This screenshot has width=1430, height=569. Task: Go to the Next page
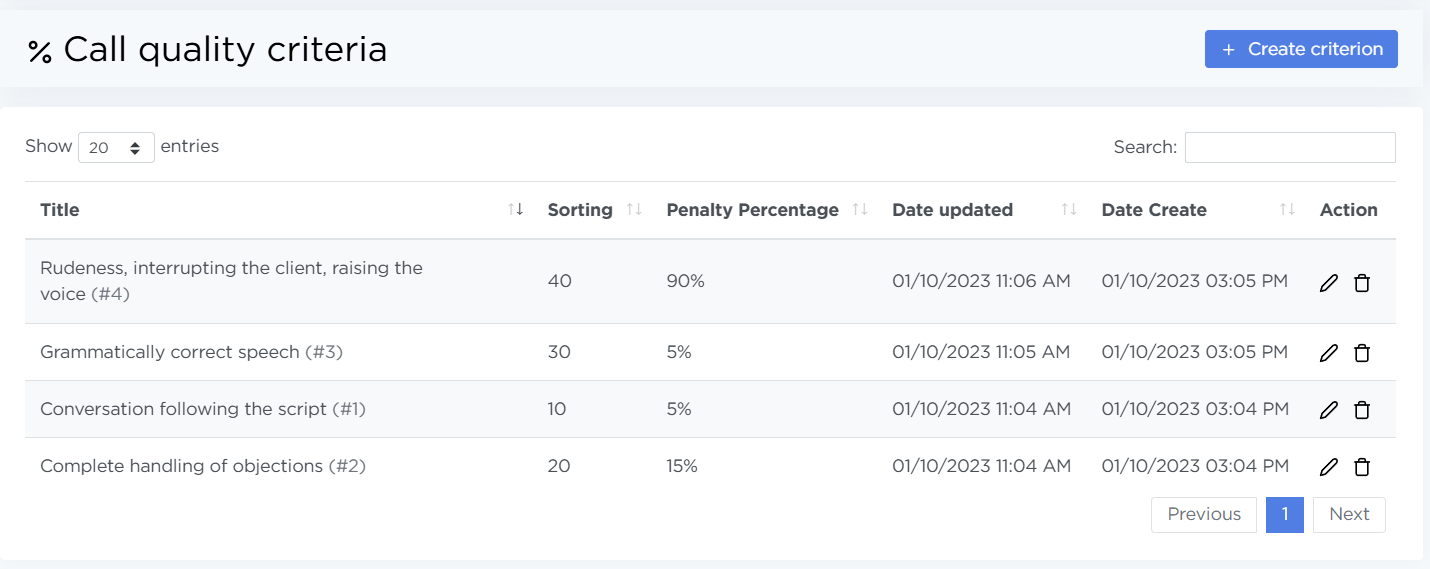click(1348, 514)
